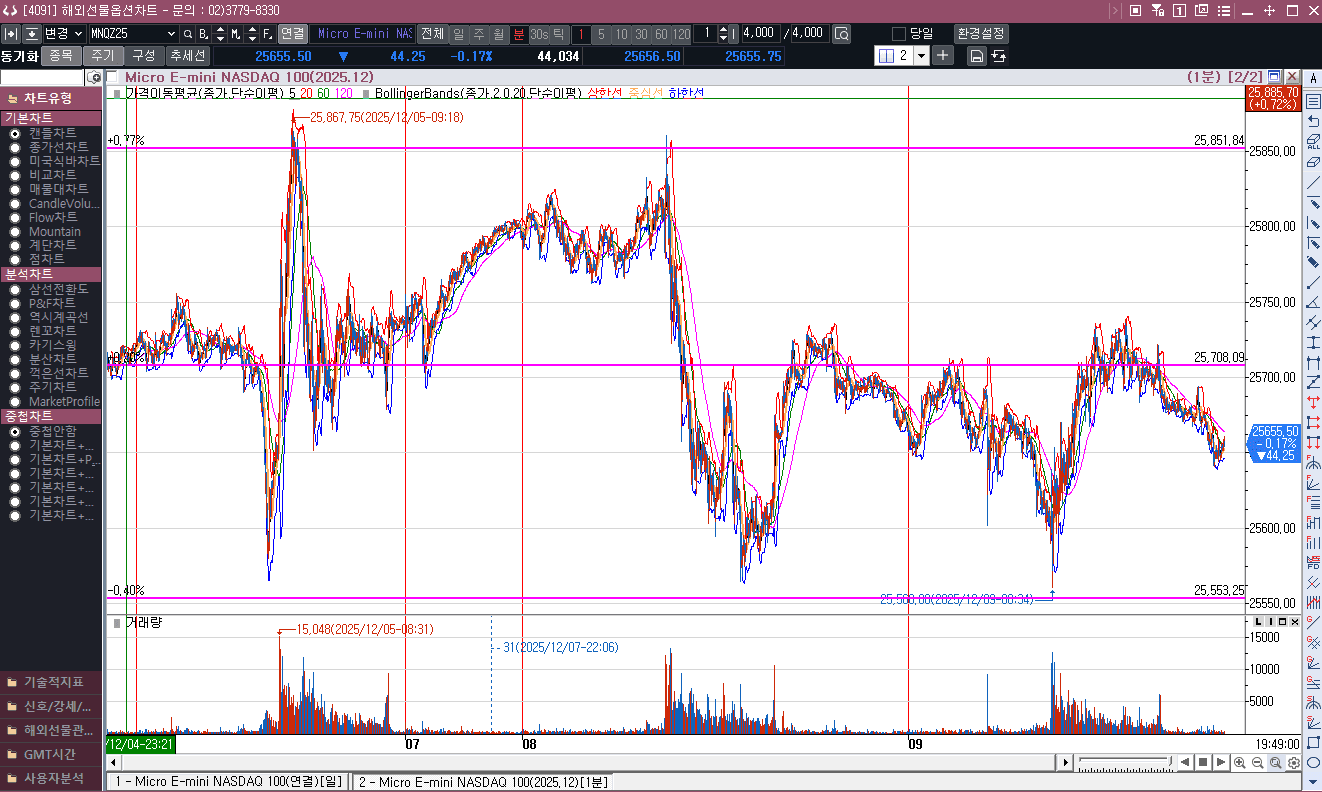Select the P&F차트 analysis chart option

coord(15,303)
